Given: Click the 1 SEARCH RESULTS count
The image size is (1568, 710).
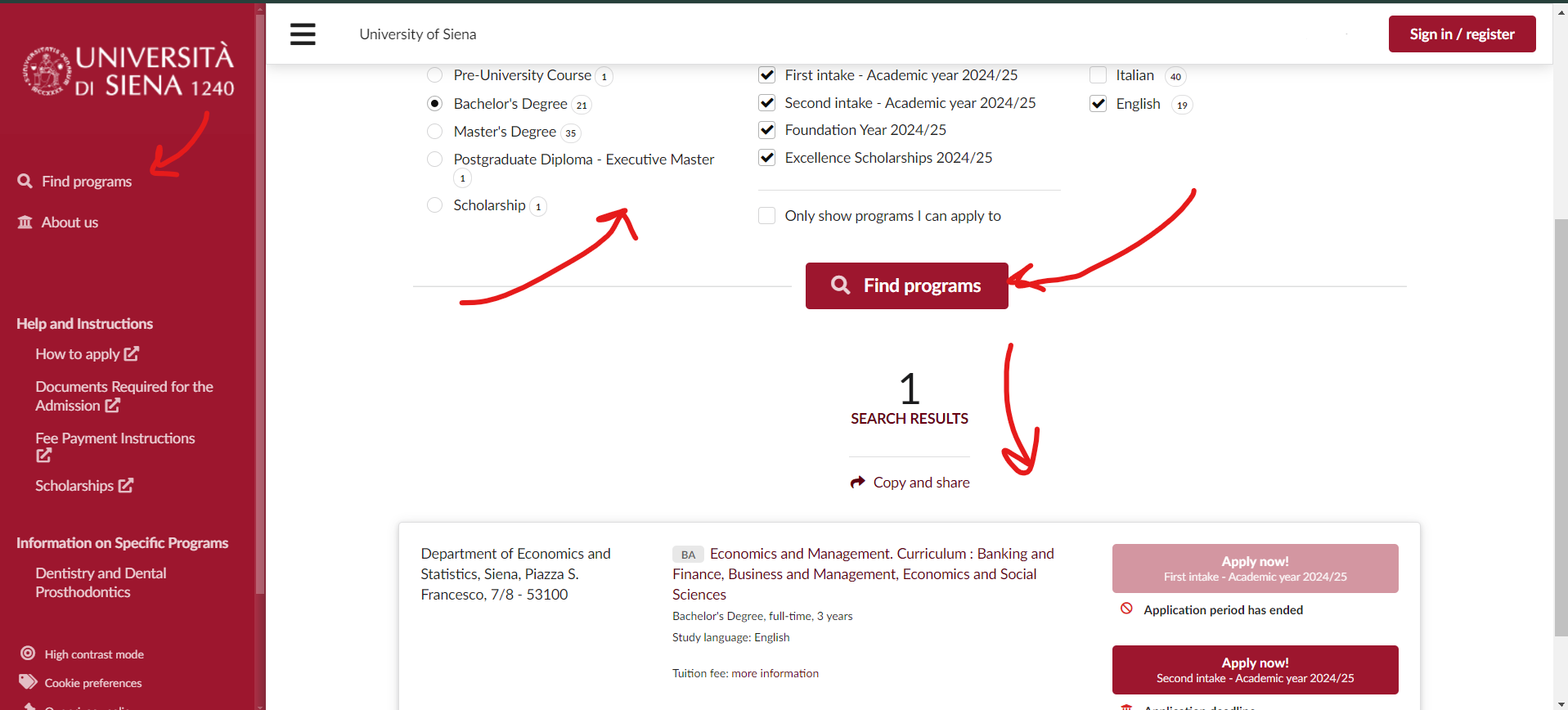Looking at the screenshot, I should coord(910,399).
